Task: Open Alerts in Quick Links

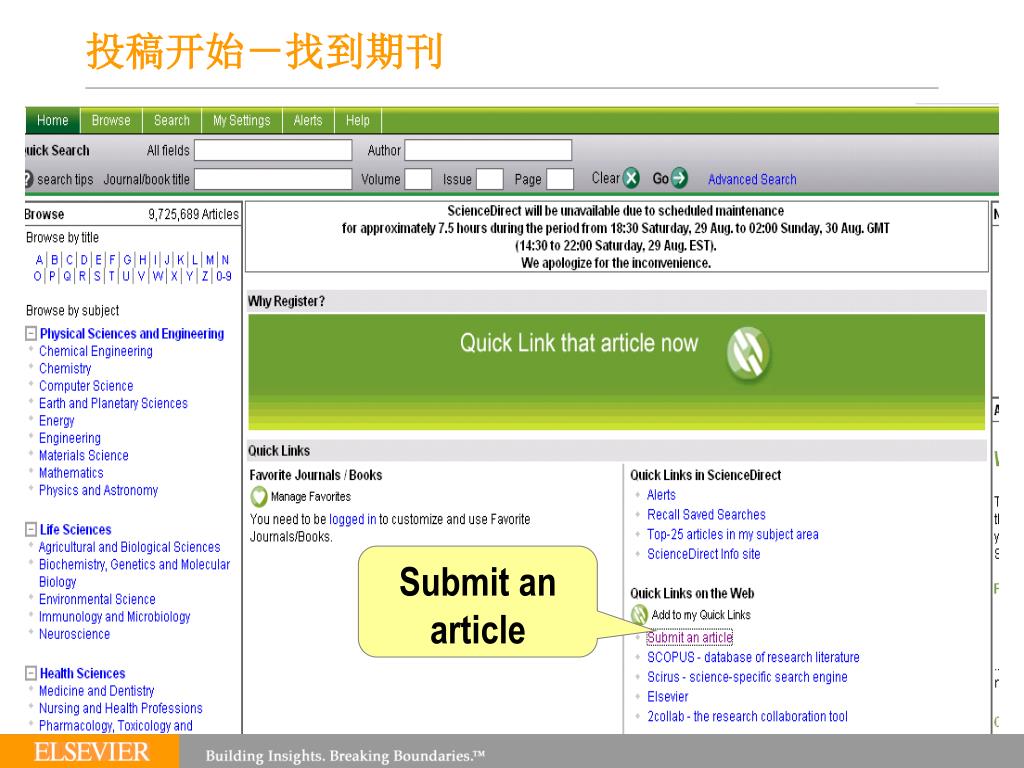Action: click(x=662, y=495)
